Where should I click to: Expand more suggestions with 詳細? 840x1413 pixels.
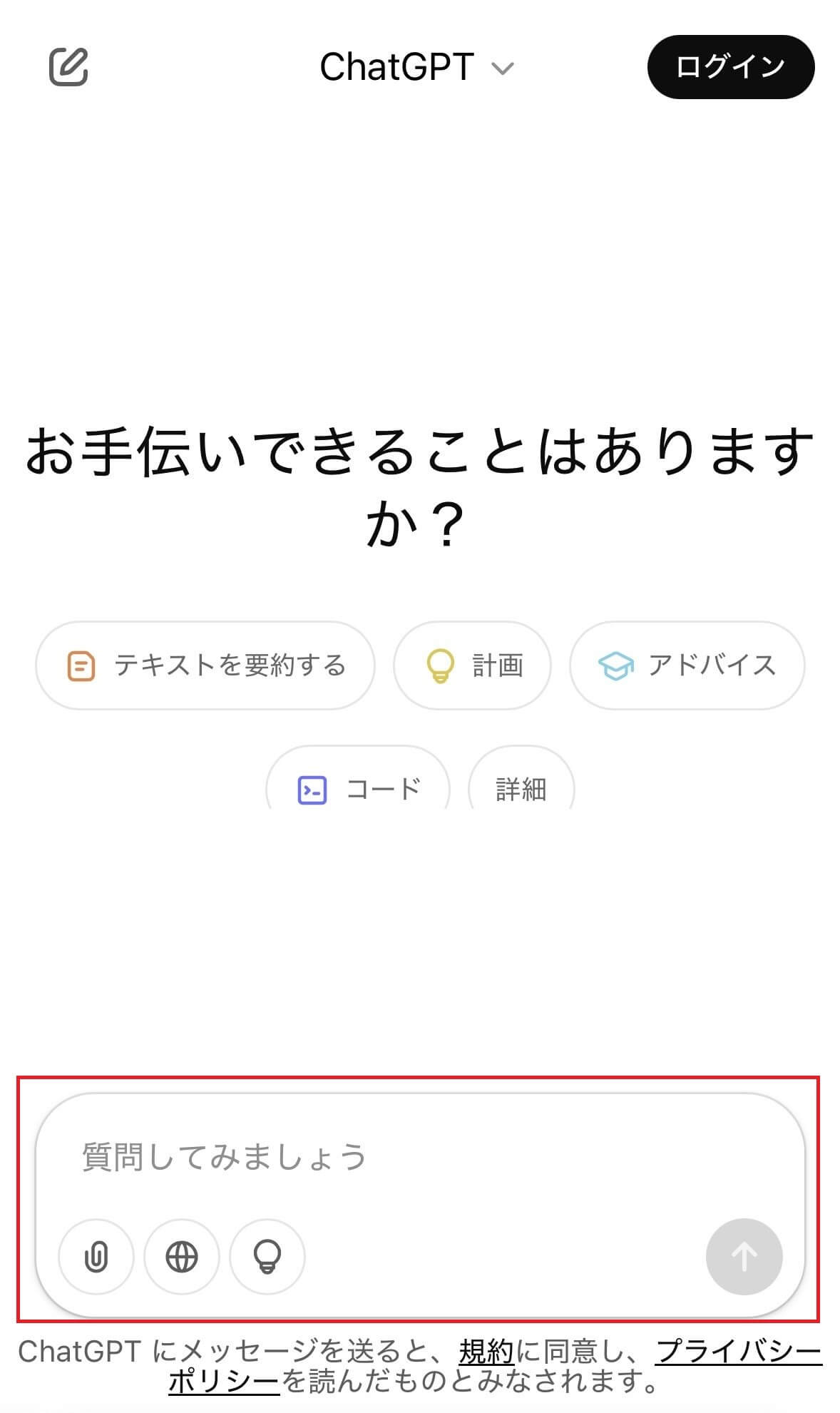coord(521,789)
